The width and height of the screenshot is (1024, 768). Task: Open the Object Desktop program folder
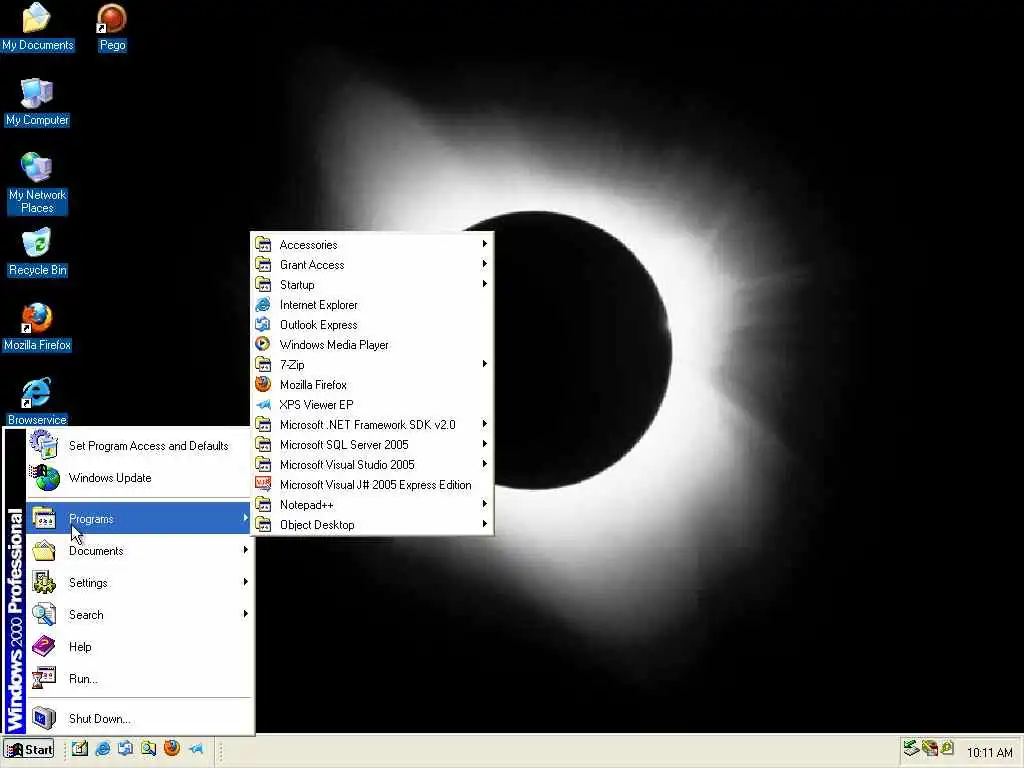point(372,525)
